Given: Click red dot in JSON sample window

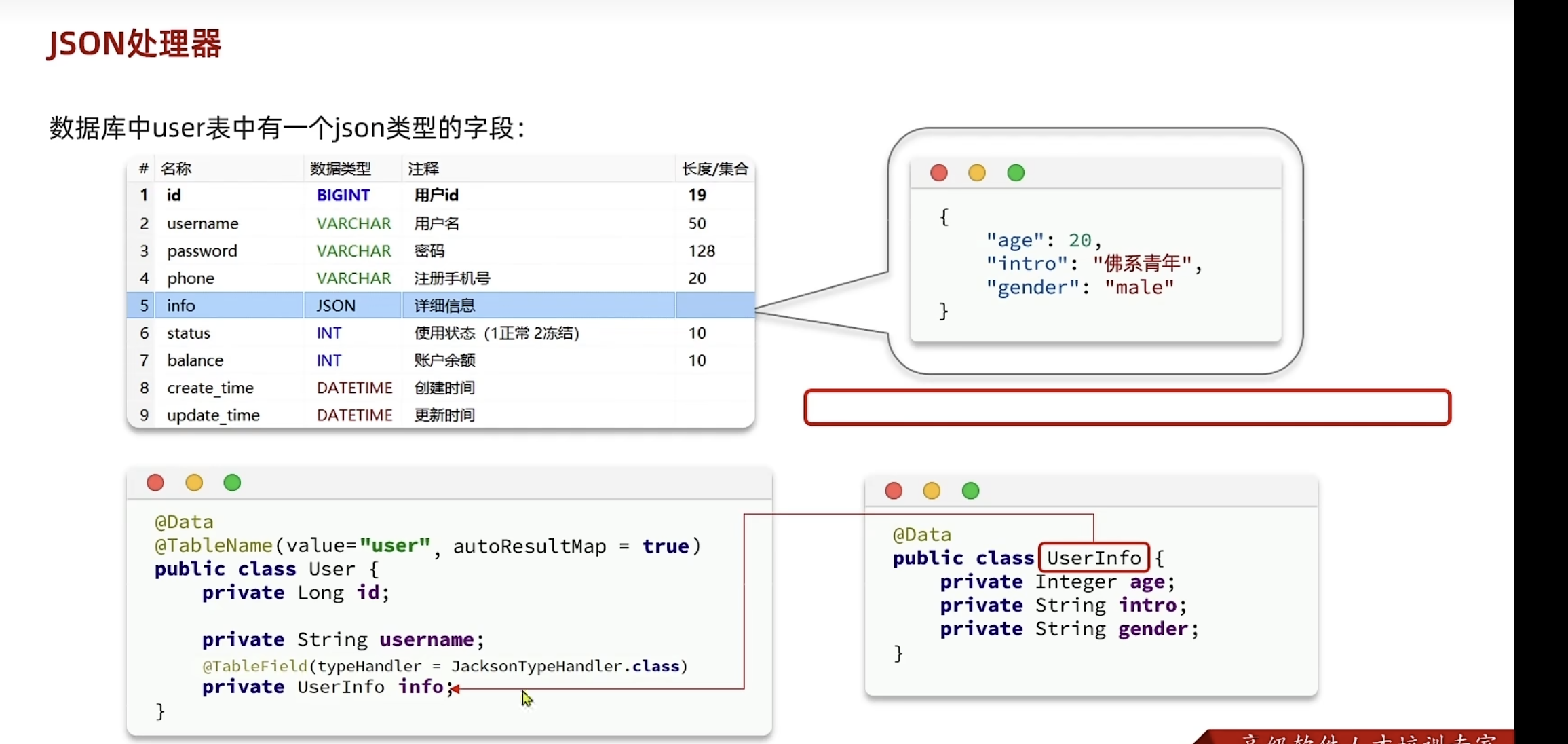Looking at the screenshot, I should point(938,173).
